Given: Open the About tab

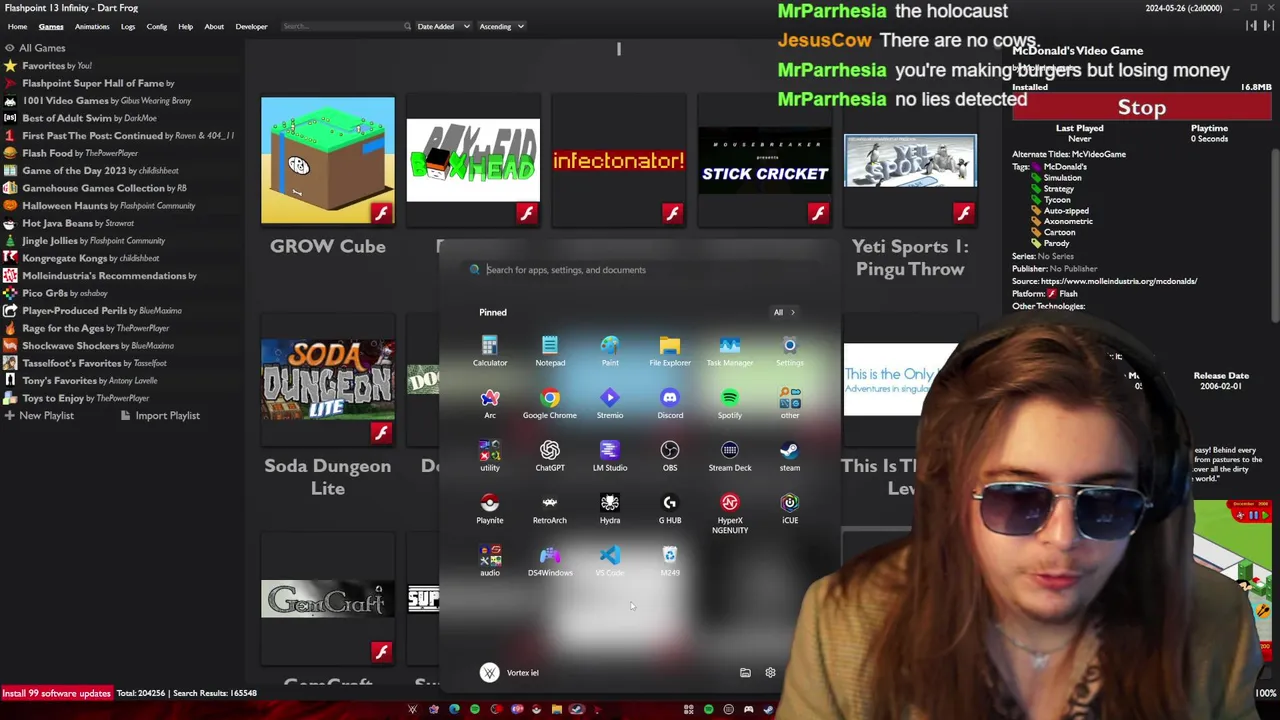Looking at the screenshot, I should 214,27.
